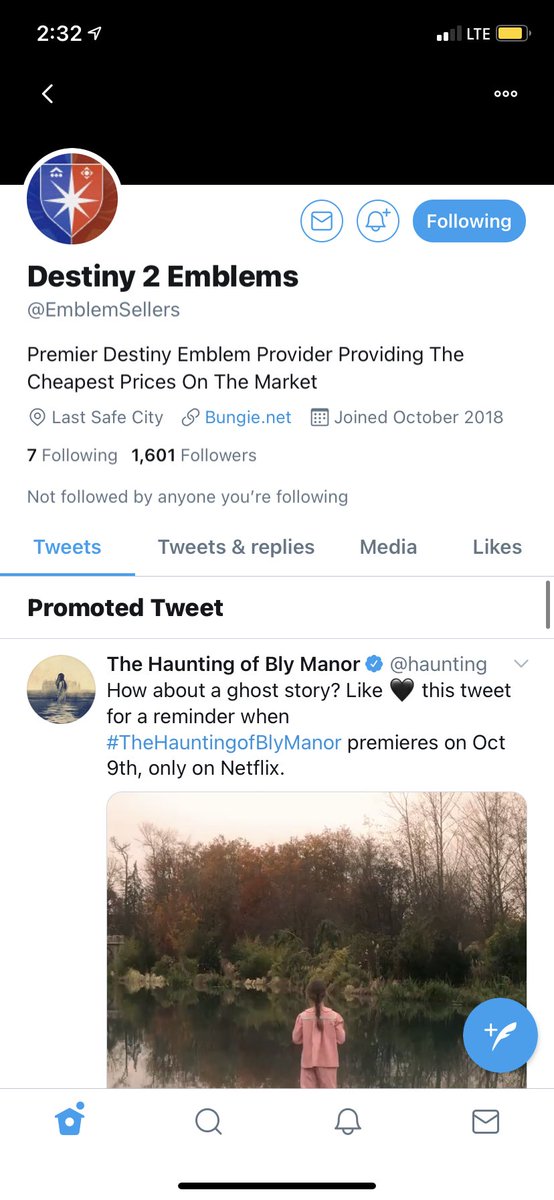Tap the back arrow icon

tap(47, 93)
